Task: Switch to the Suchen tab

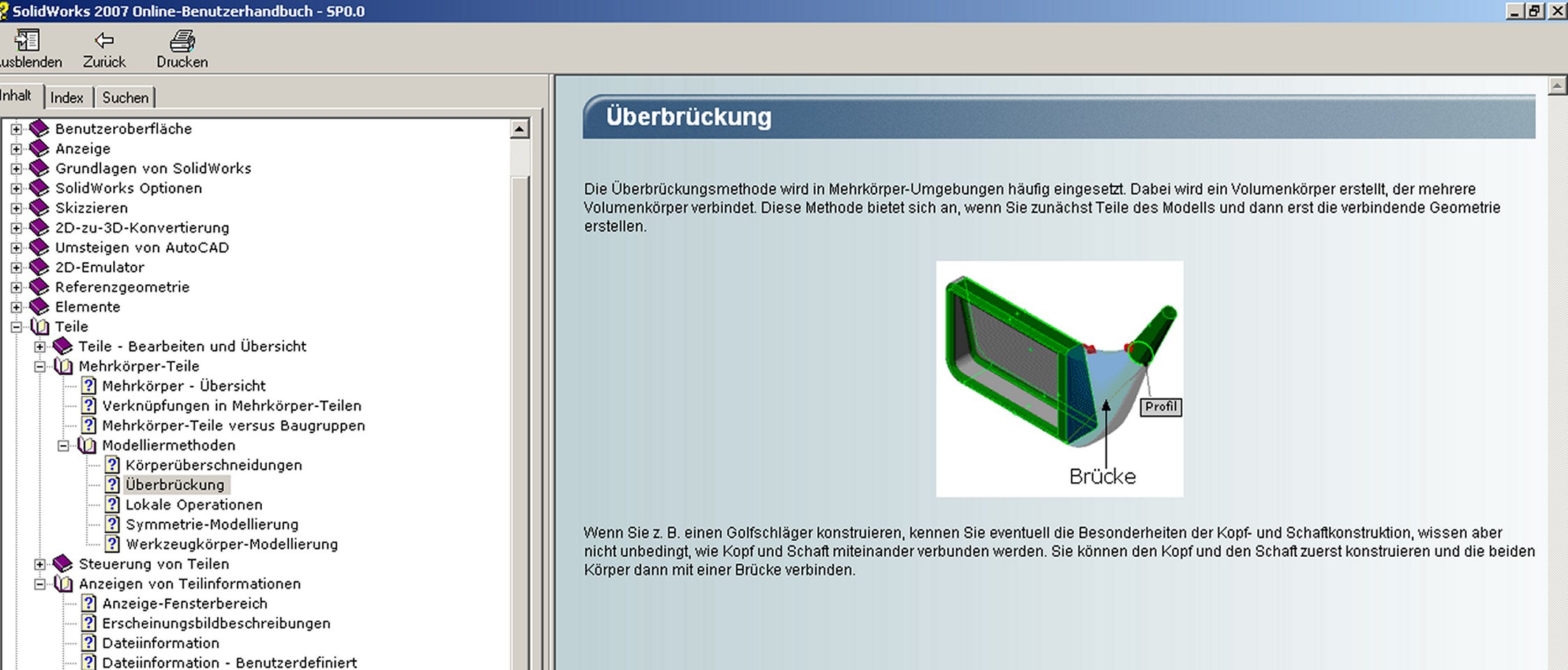Action: [125, 98]
